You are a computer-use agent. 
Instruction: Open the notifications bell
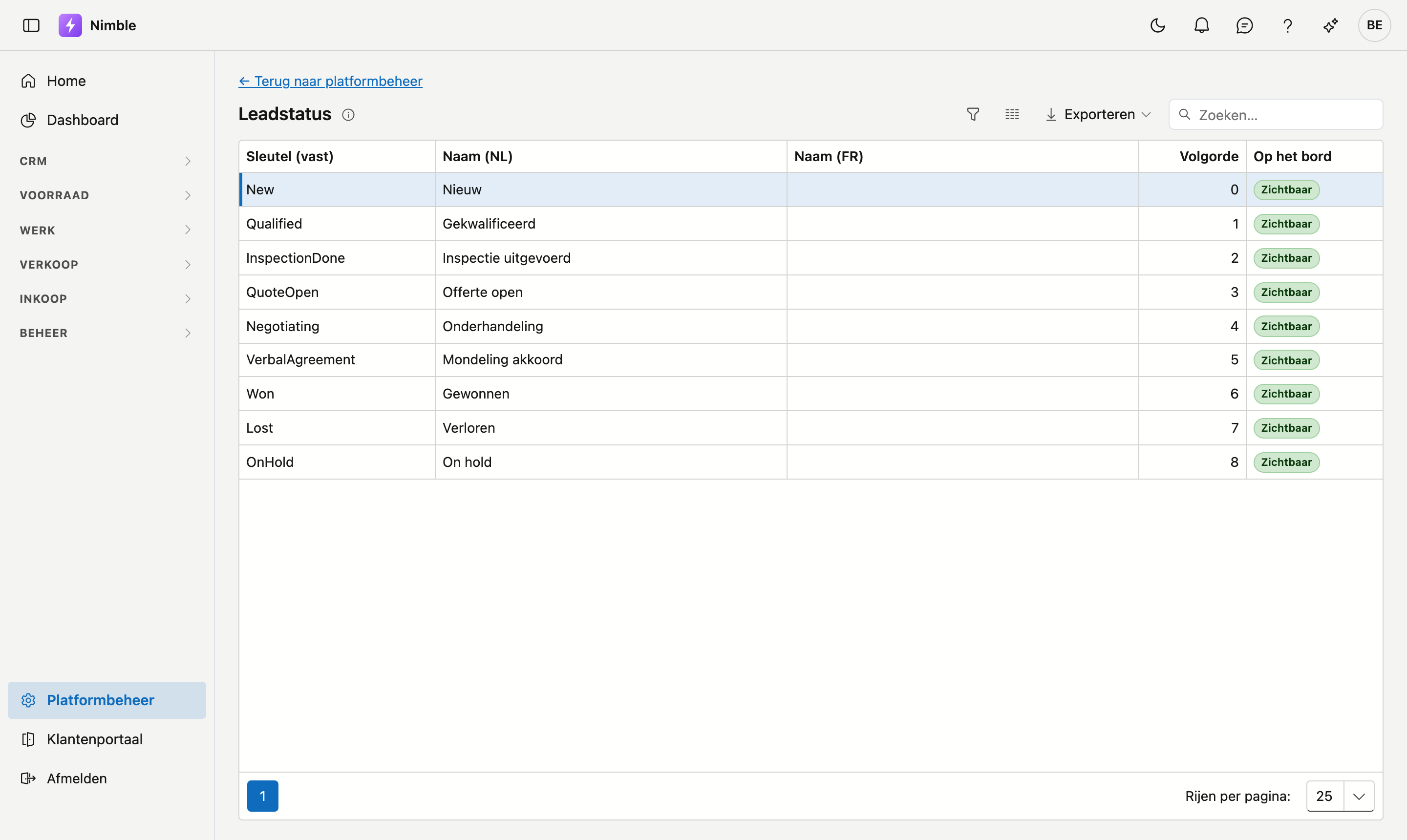pos(1201,25)
